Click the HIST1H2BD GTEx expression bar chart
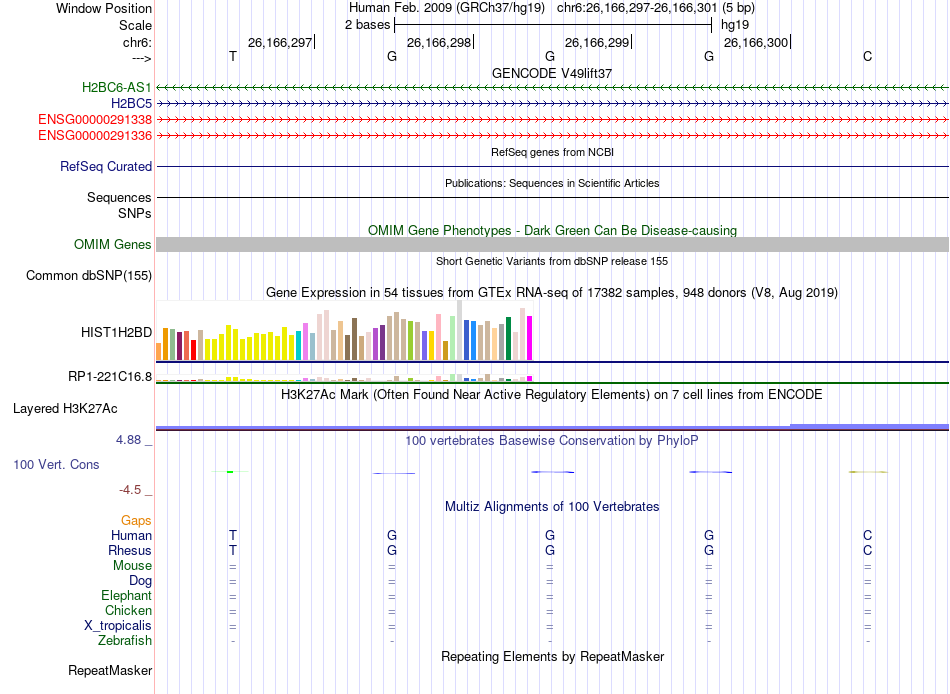Screen dimensions: 950x694 [344, 331]
